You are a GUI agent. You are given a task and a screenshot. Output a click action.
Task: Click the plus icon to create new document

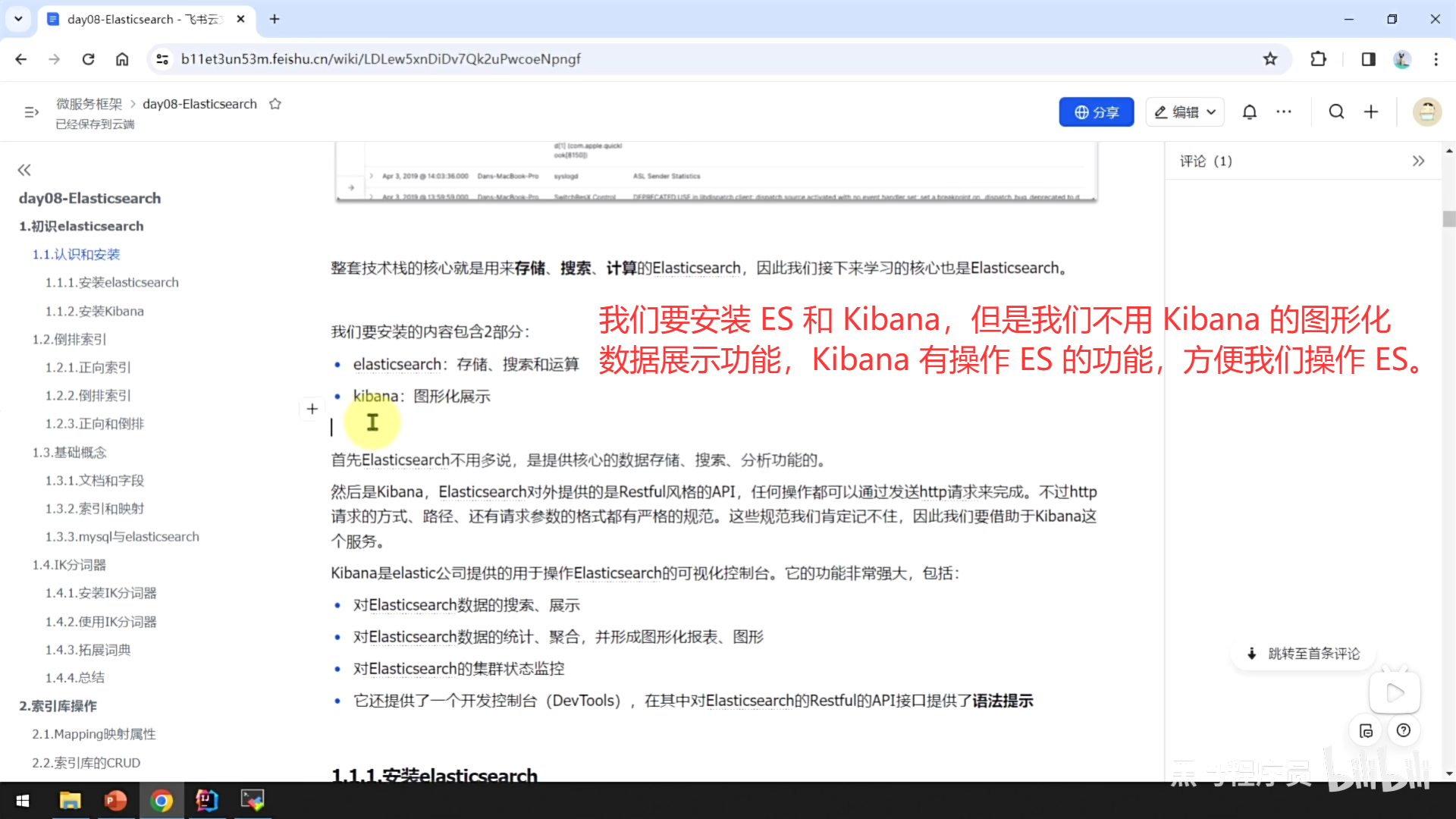pyautogui.click(x=1371, y=112)
